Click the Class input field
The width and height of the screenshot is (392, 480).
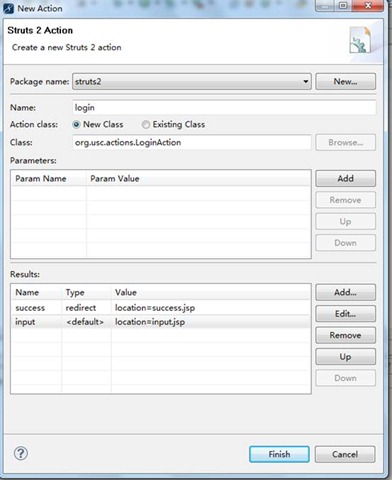click(192, 142)
